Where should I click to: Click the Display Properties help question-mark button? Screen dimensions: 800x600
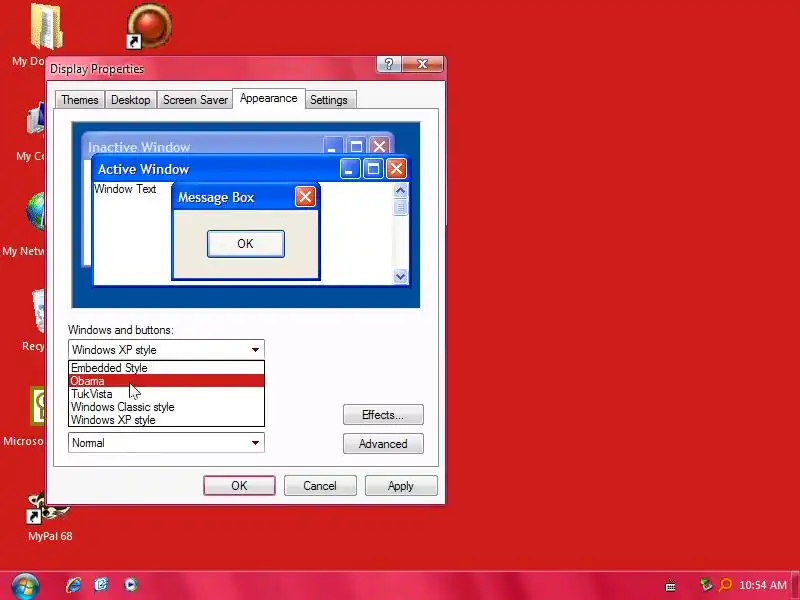click(389, 64)
